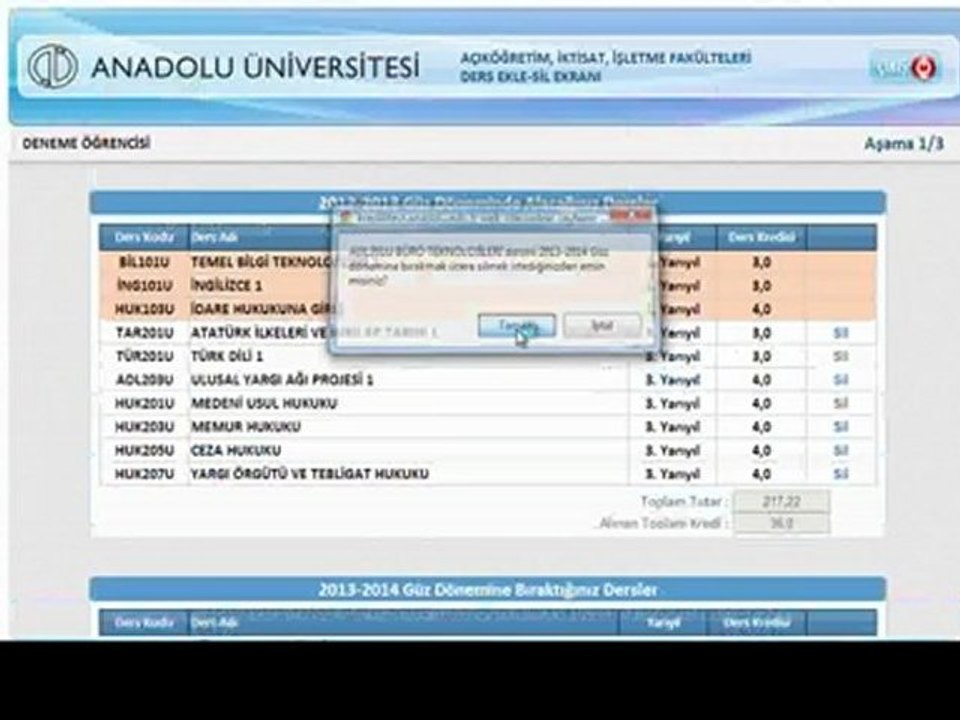Screen dimensions: 960x720
Task: Click the MEMUR HUKUKU course name
Action: (x=246, y=427)
